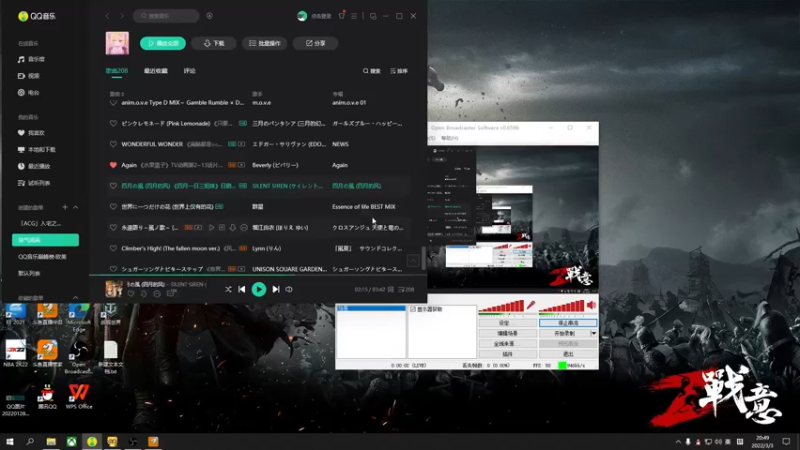This screenshot has width=800, height=450.
Task: Like the anim.o.v.e Type D MIX song
Action: click(x=113, y=103)
